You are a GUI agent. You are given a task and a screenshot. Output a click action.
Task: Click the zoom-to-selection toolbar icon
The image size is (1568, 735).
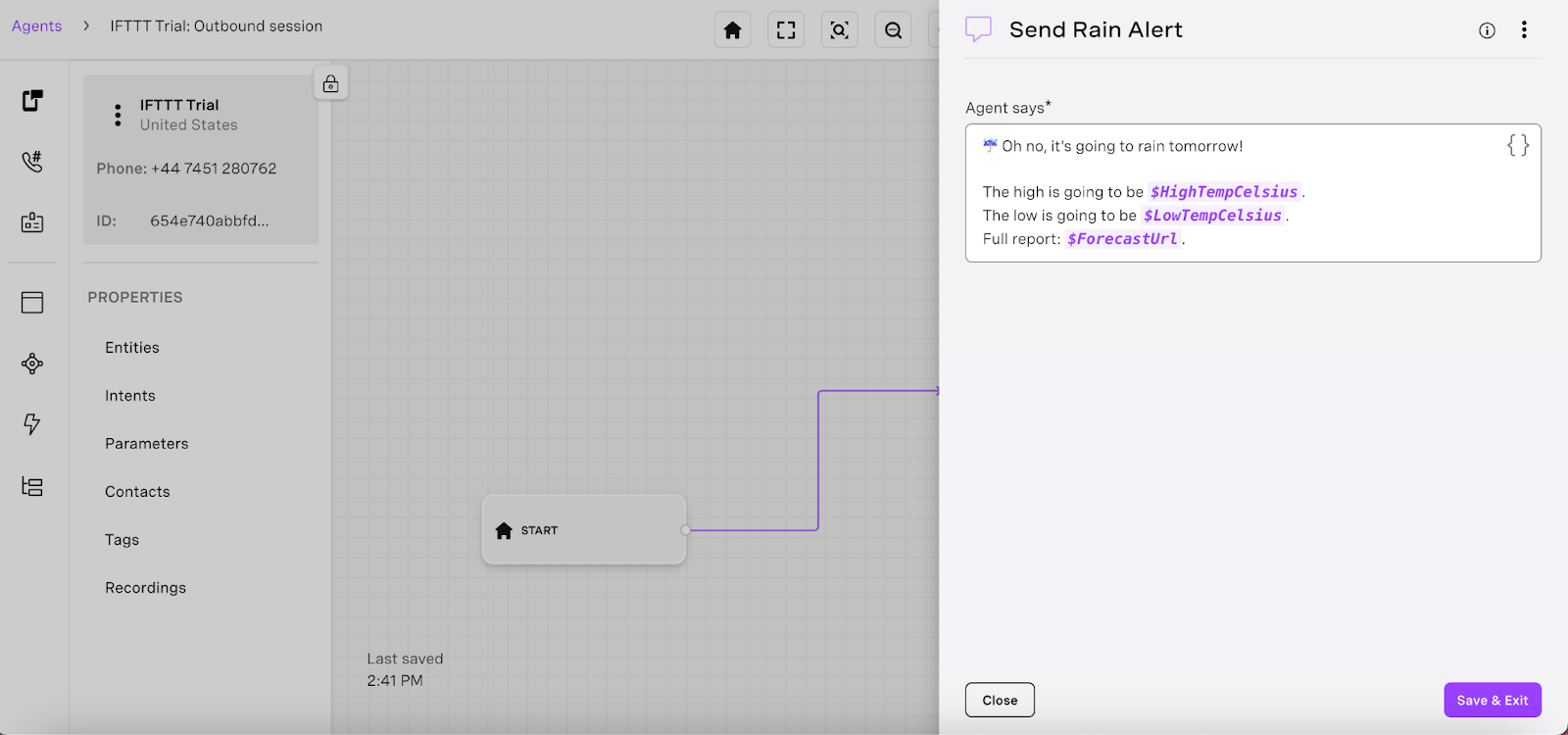click(839, 30)
